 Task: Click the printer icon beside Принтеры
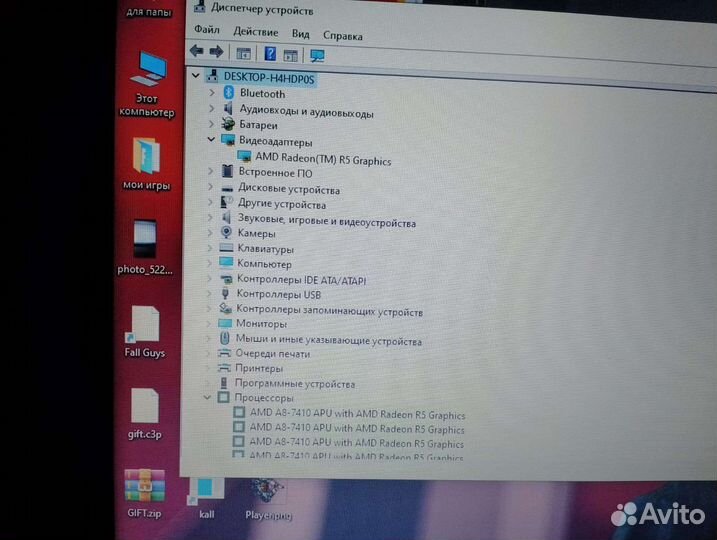pyautogui.click(x=224, y=367)
